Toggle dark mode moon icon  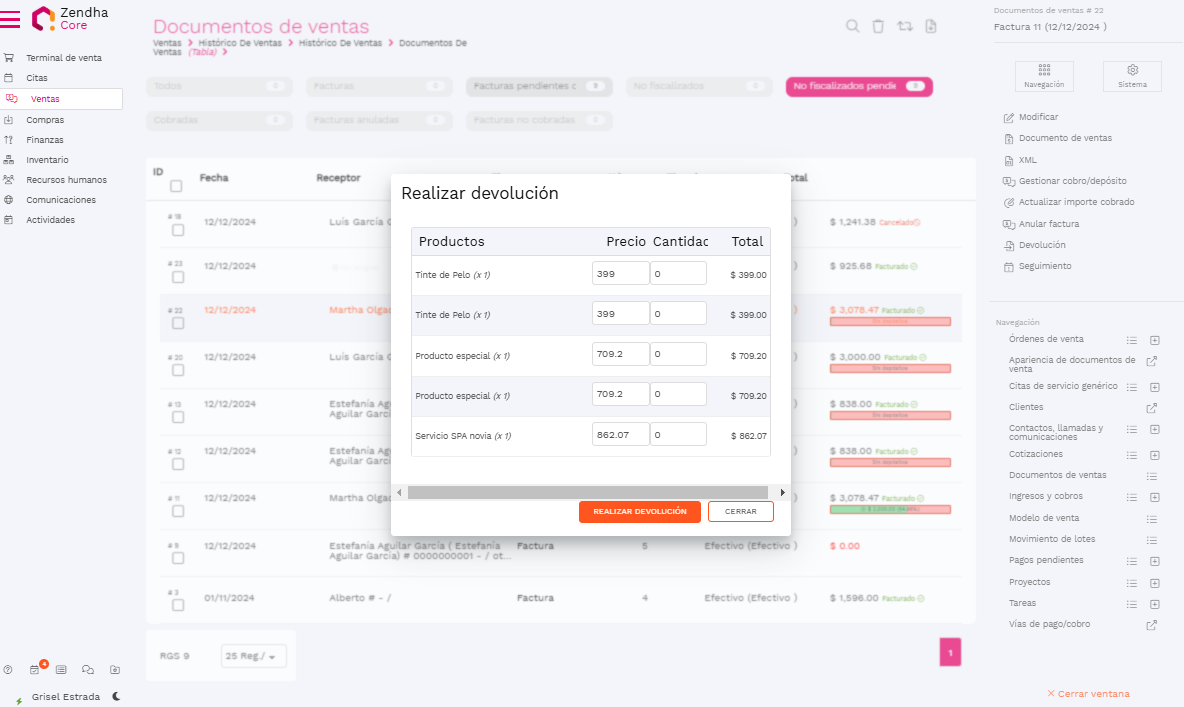coord(117,696)
